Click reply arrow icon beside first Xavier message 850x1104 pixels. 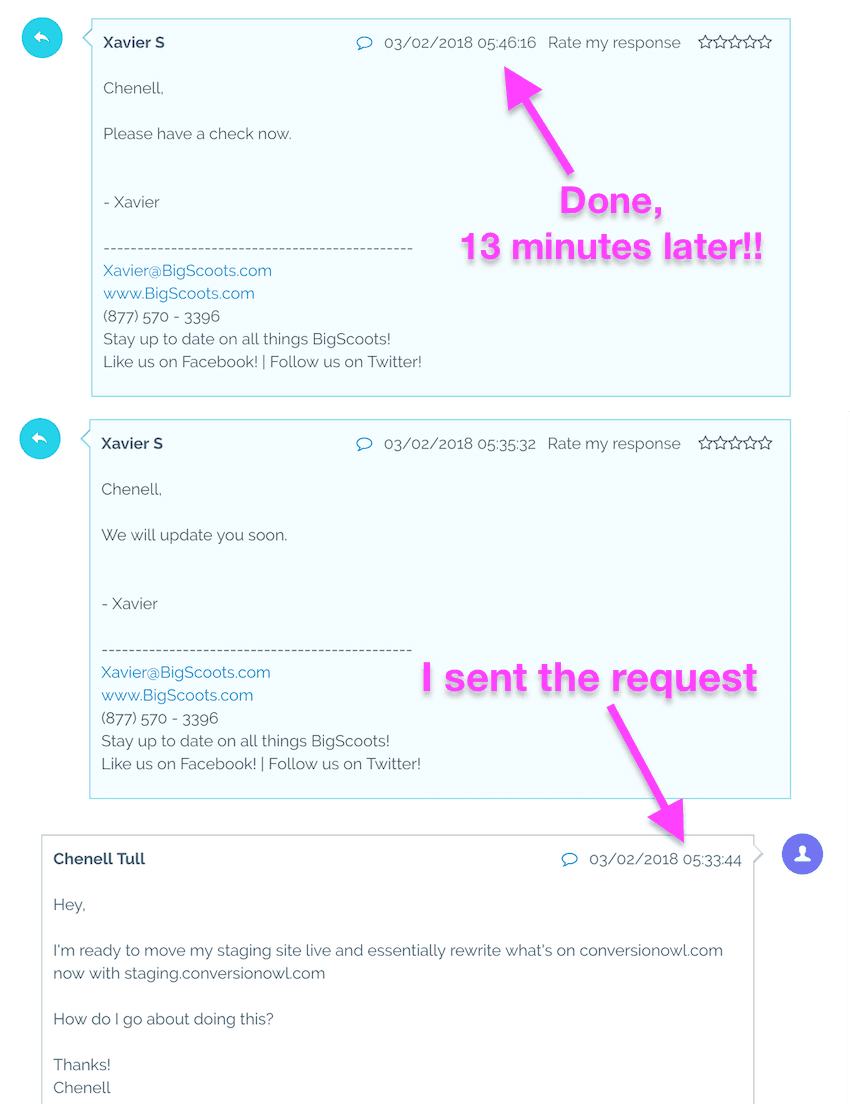pos(42,38)
